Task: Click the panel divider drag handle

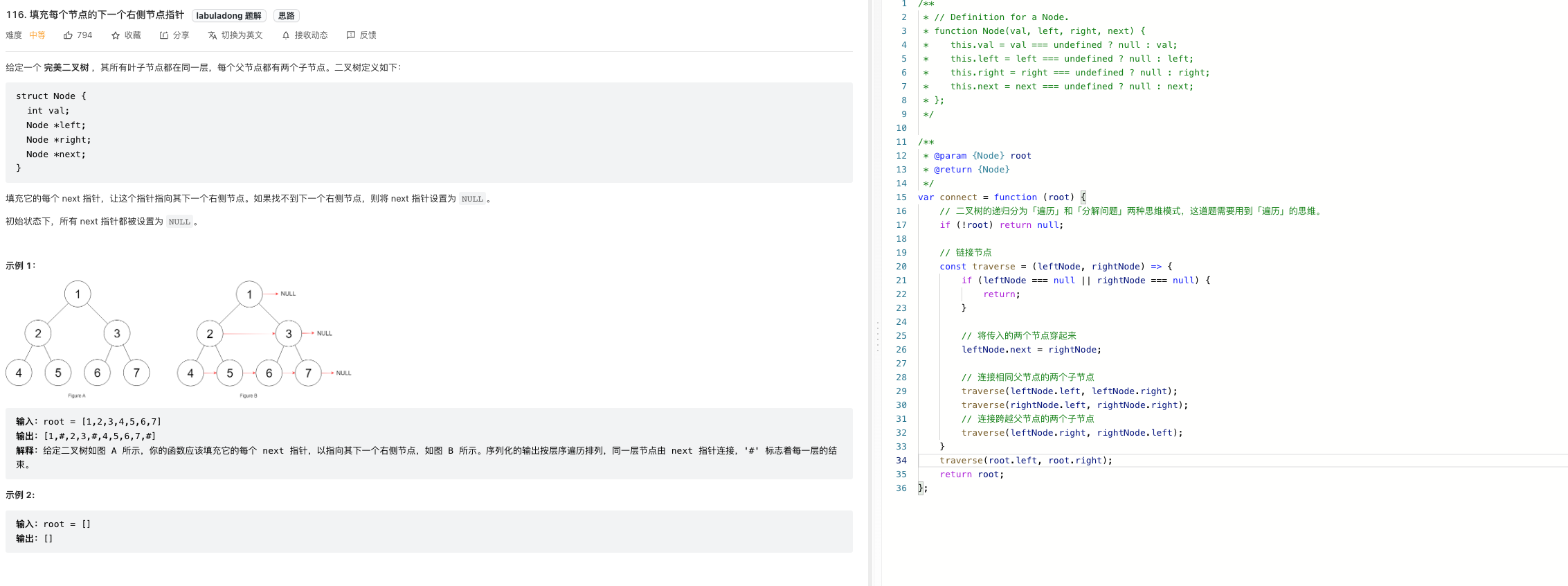Action: pos(877,337)
